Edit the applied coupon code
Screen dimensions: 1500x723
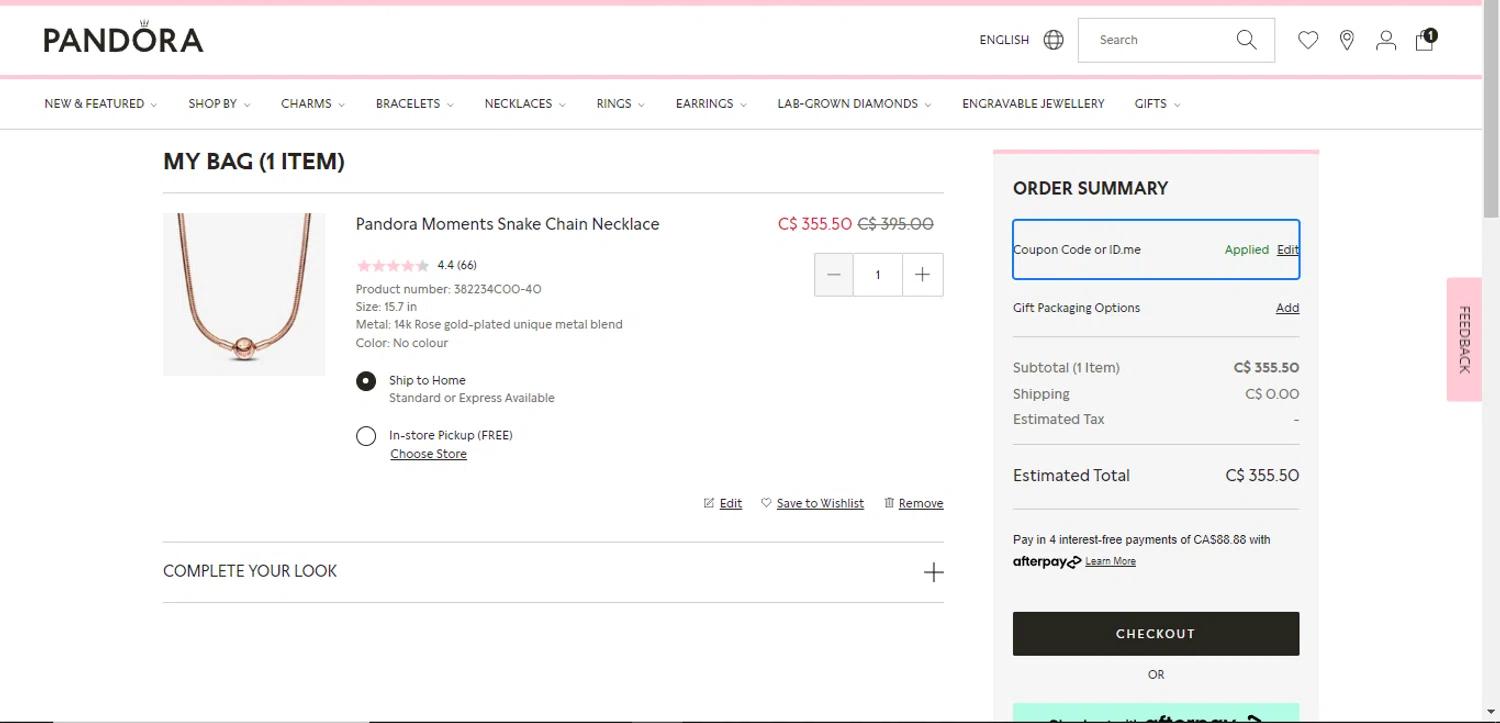tap(1288, 250)
